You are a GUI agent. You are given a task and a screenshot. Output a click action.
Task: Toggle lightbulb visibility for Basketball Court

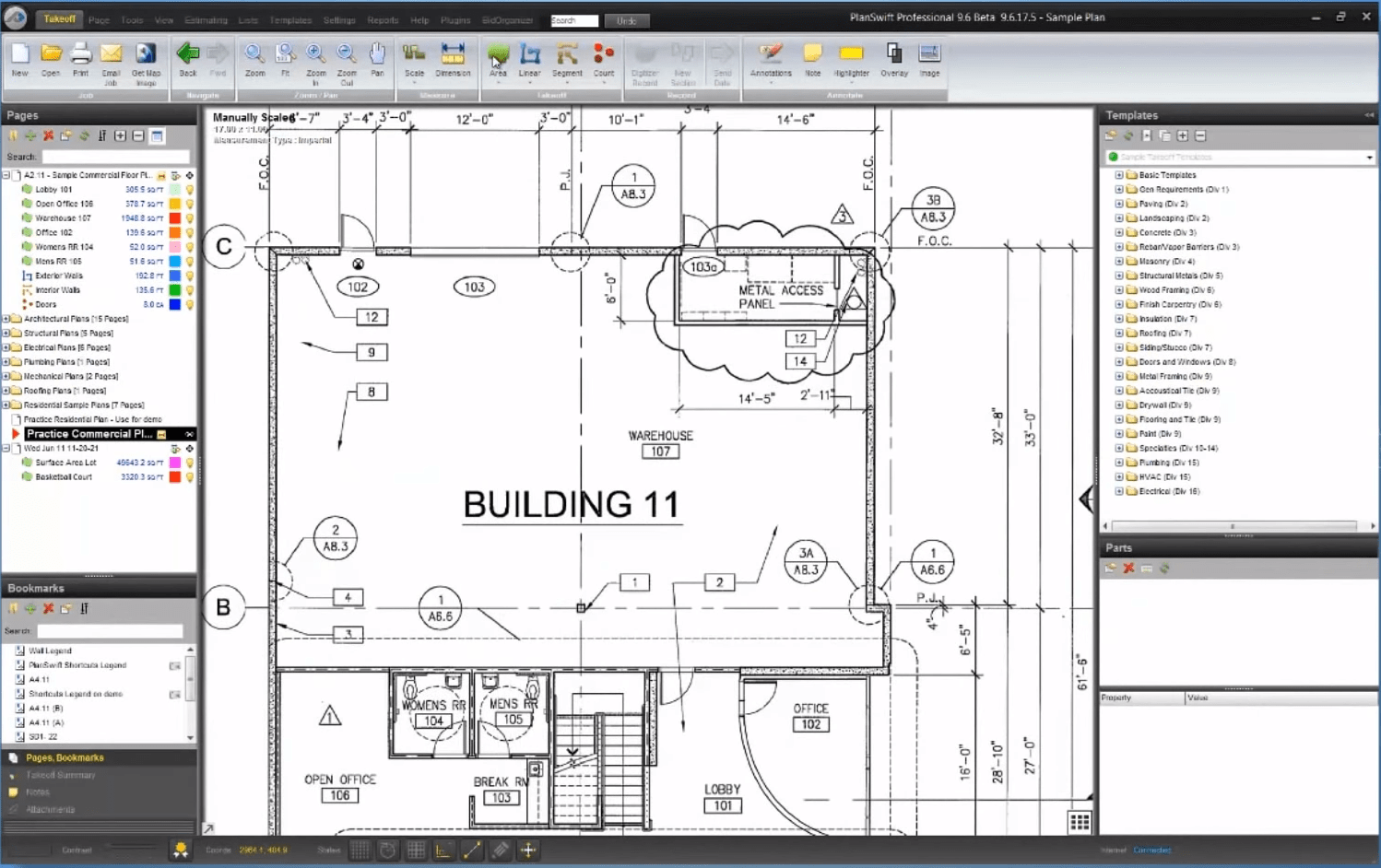(190, 477)
